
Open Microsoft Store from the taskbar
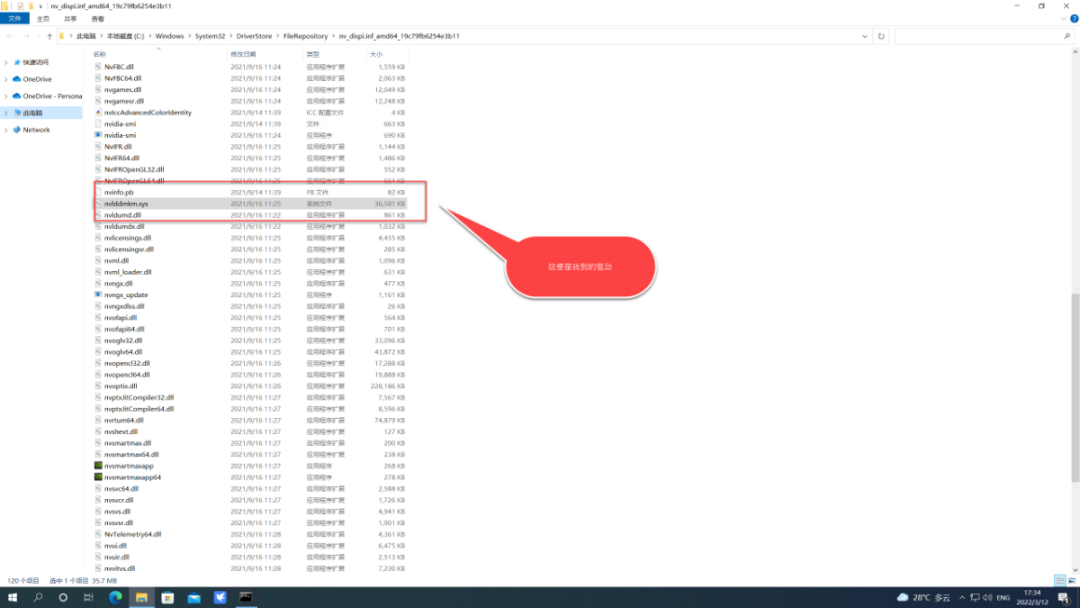167,597
